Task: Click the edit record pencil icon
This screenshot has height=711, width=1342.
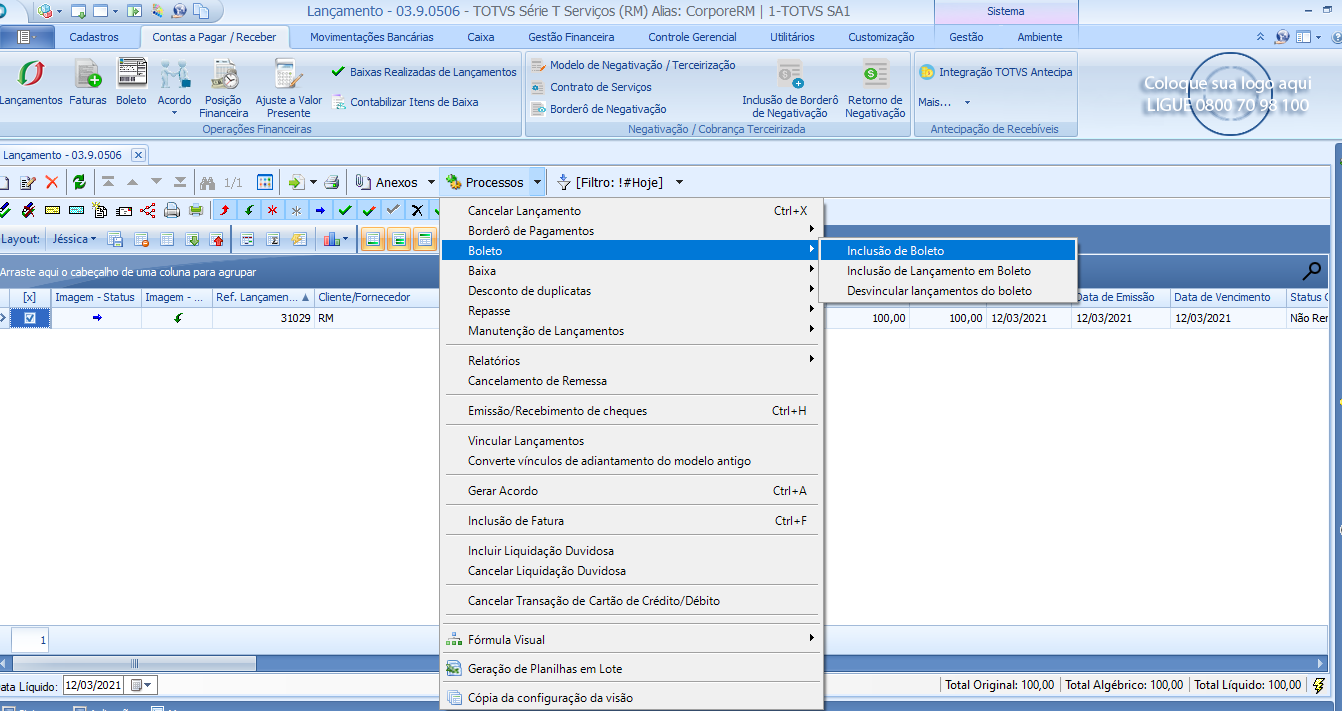Action: pos(28,182)
